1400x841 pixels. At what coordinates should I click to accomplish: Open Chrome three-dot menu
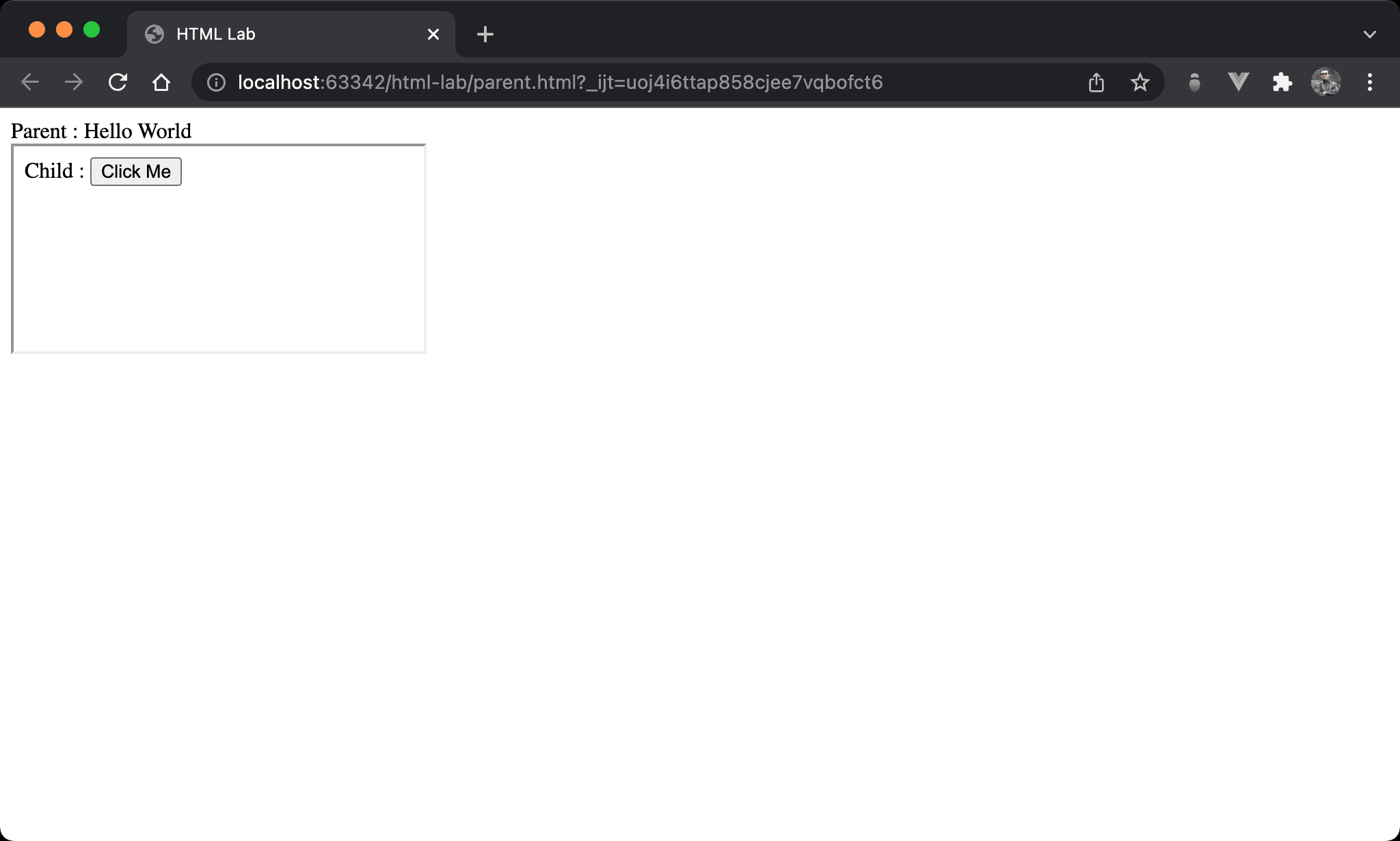point(1369,83)
